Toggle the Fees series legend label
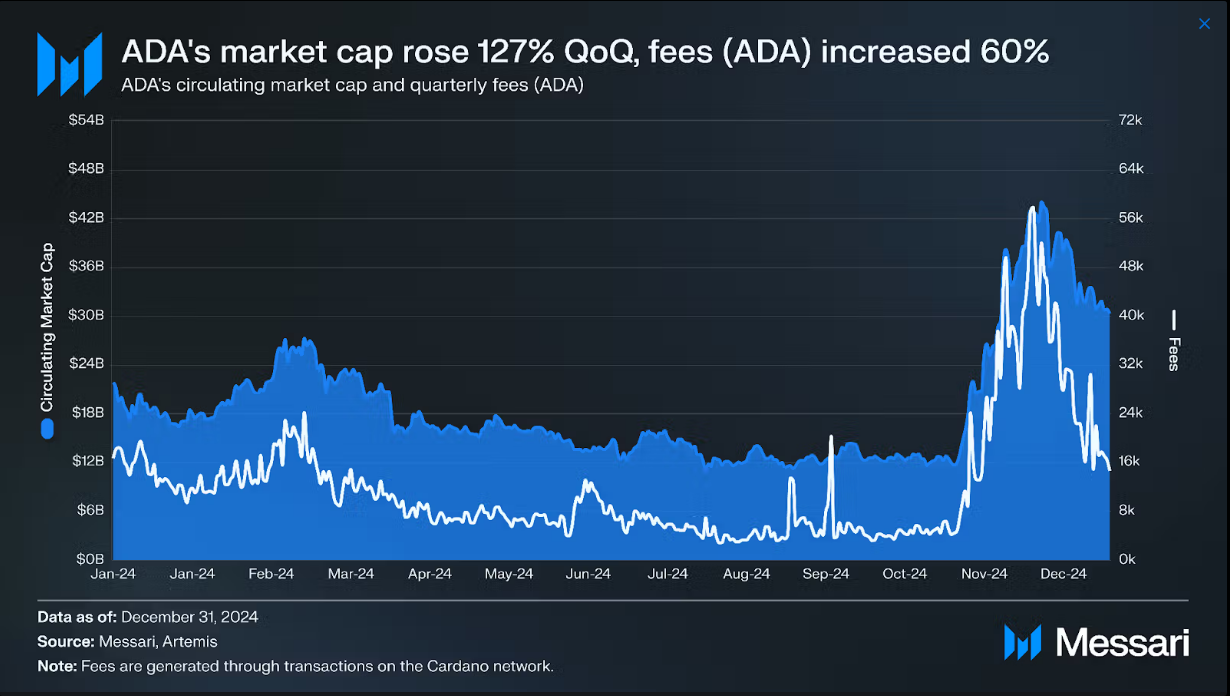1230x696 pixels. coord(1174,352)
